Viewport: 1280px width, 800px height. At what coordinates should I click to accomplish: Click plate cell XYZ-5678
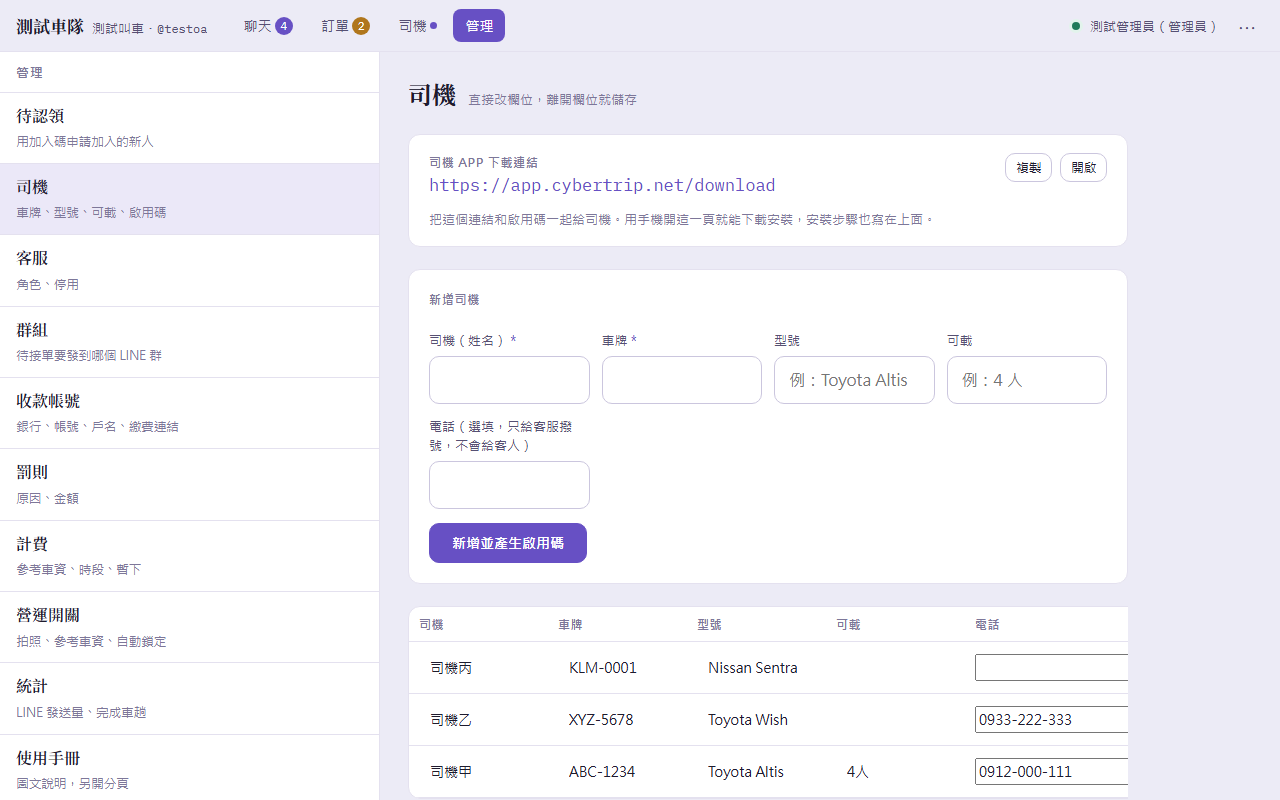(601, 720)
